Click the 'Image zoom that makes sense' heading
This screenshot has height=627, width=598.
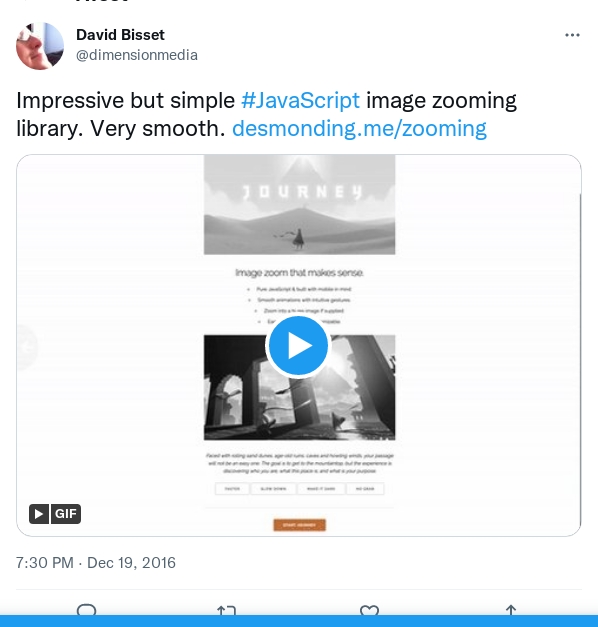(299, 273)
